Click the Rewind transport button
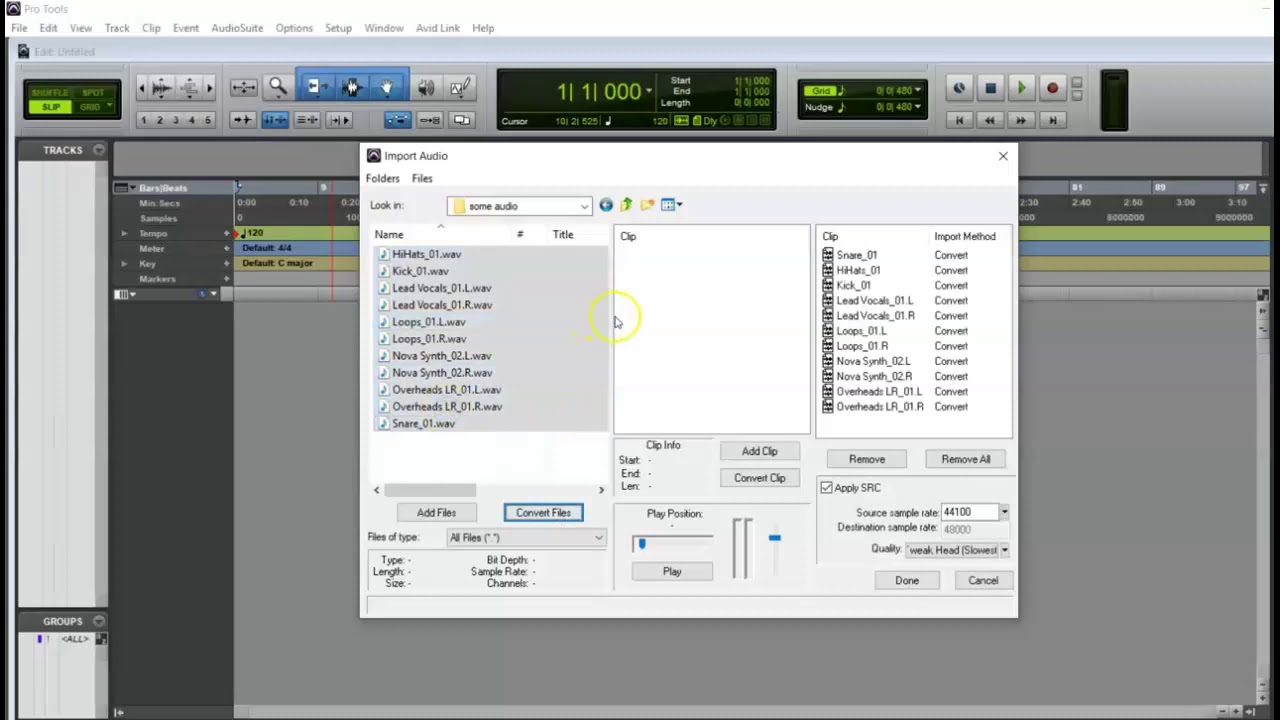1280x720 pixels. pos(990,120)
